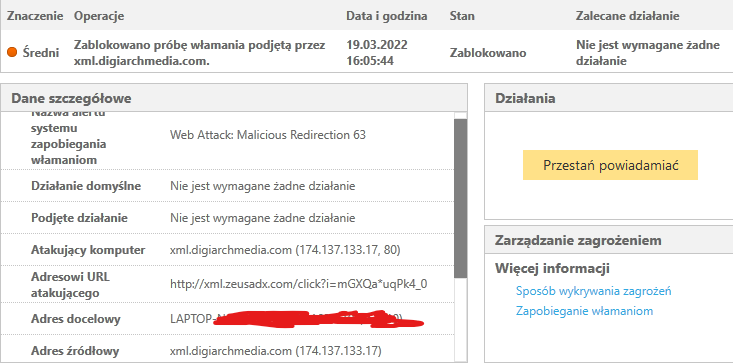Image resolution: width=733 pixels, height=363 pixels.
Task: Click the Zalecane działanie column header
Action: point(627,16)
